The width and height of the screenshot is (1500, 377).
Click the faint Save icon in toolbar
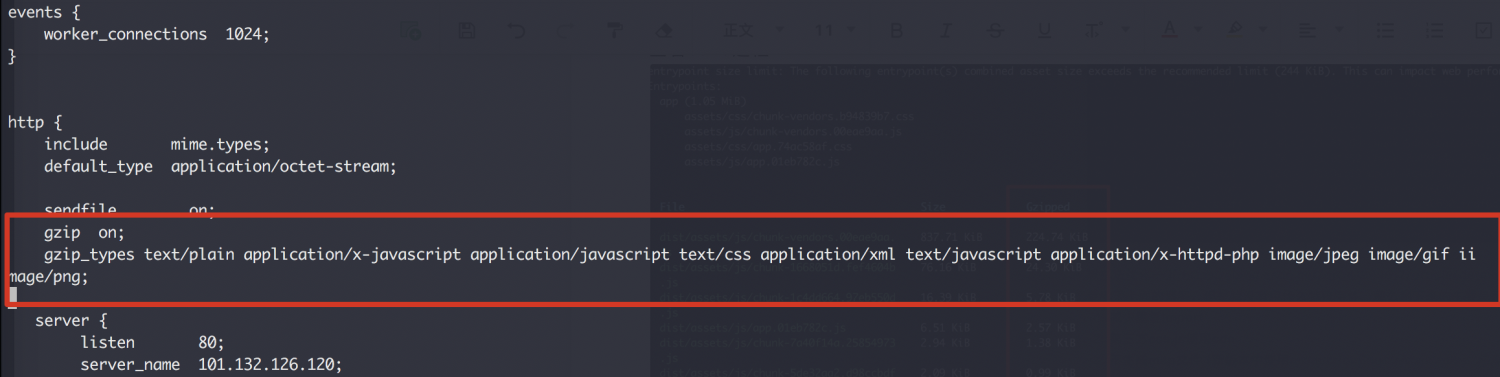pyautogui.click(x=467, y=30)
